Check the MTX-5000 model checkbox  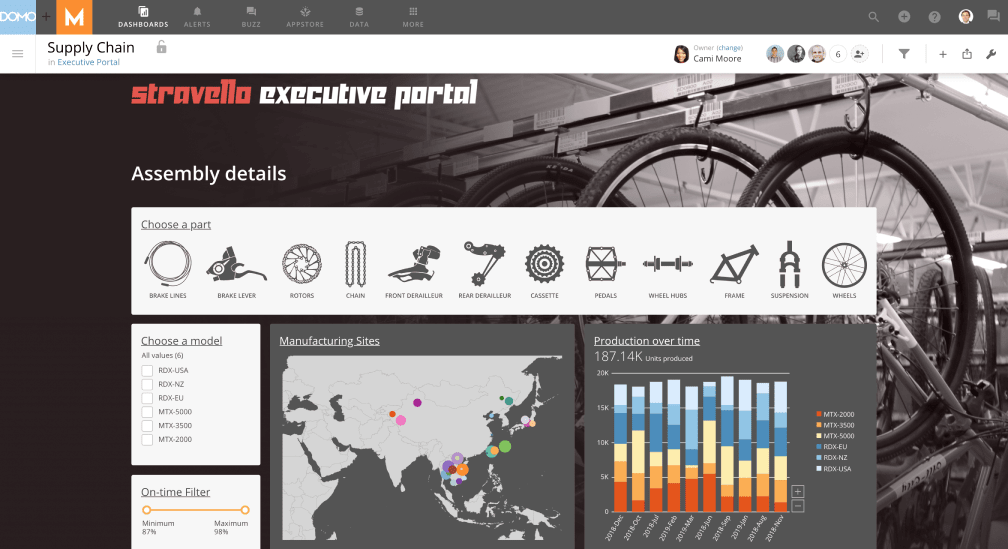point(147,412)
